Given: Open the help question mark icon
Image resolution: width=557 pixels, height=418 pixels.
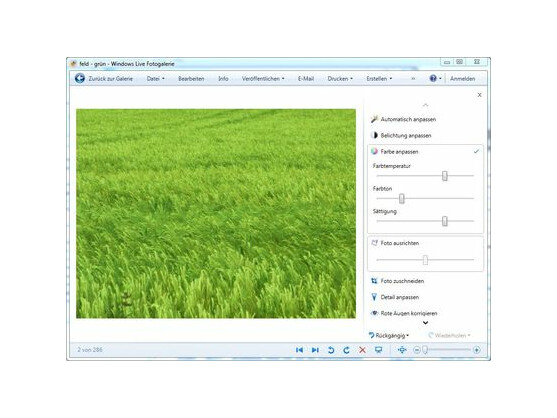Looking at the screenshot, I should tap(433, 78).
